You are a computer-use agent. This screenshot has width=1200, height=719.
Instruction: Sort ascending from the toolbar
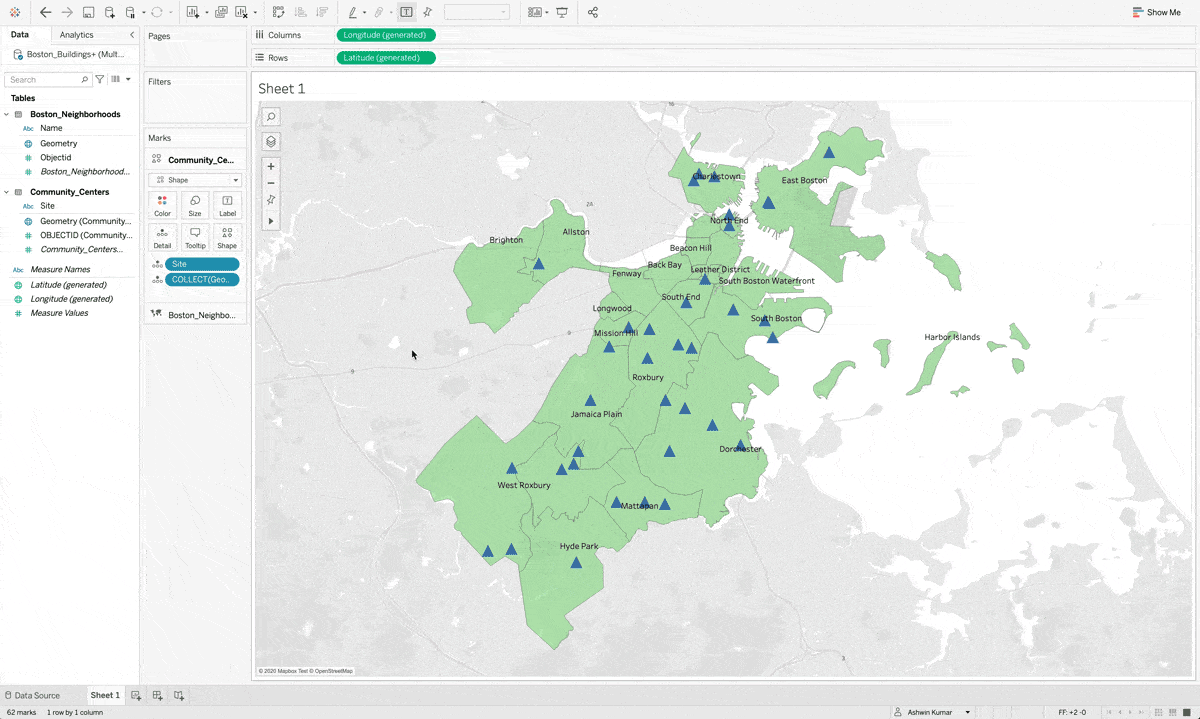(x=300, y=12)
